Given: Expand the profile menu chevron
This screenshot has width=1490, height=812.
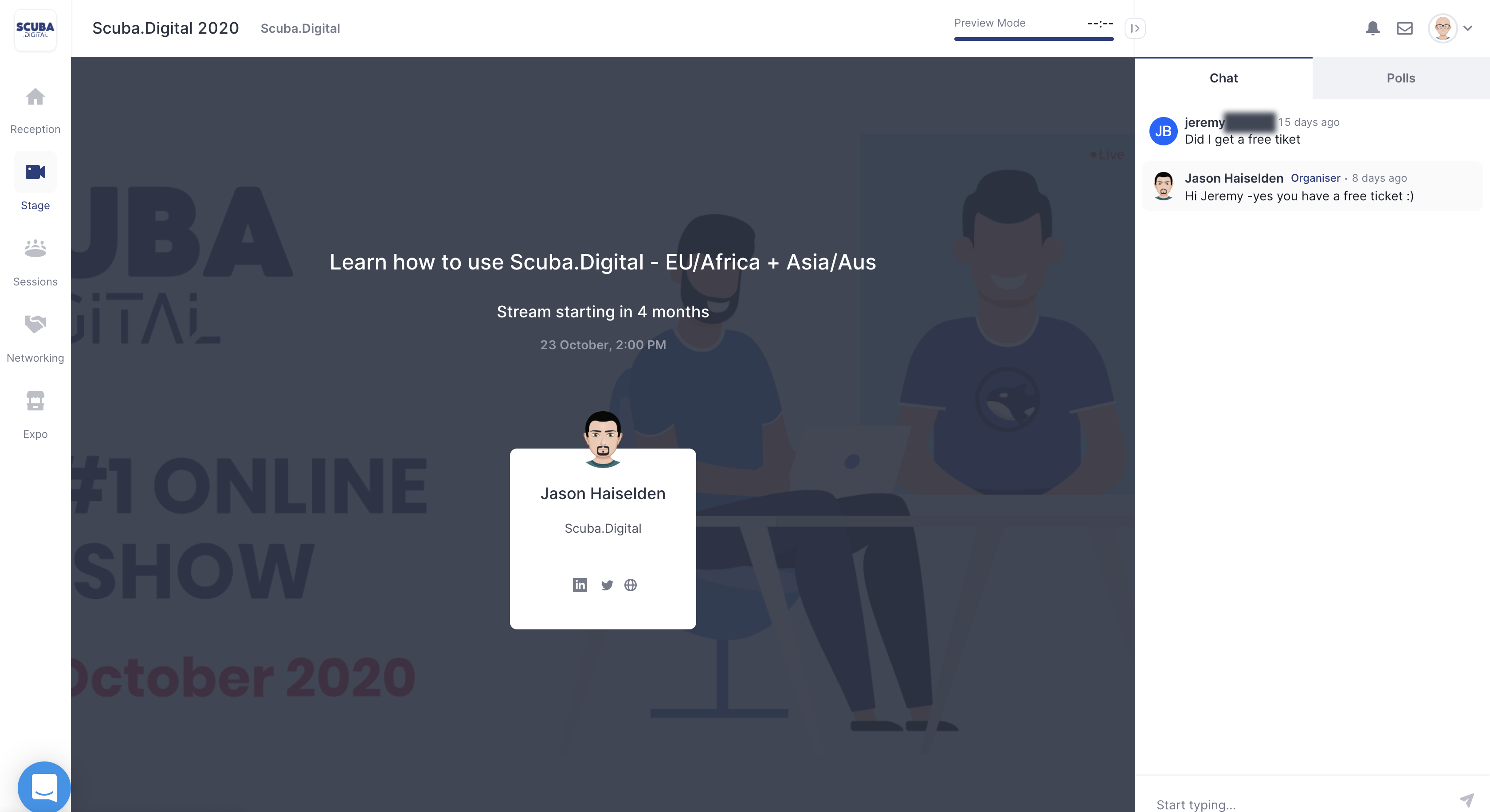Looking at the screenshot, I should [1467, 28].
